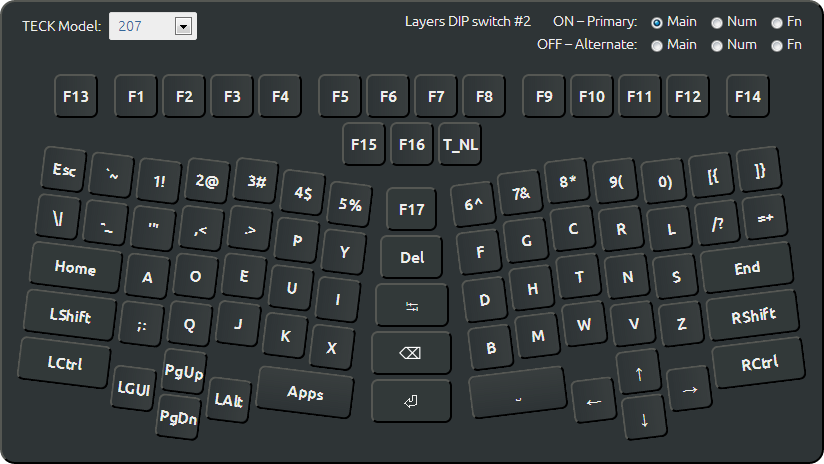Click the letter Y key
The image size is (824, 464).
pos(344,252)
